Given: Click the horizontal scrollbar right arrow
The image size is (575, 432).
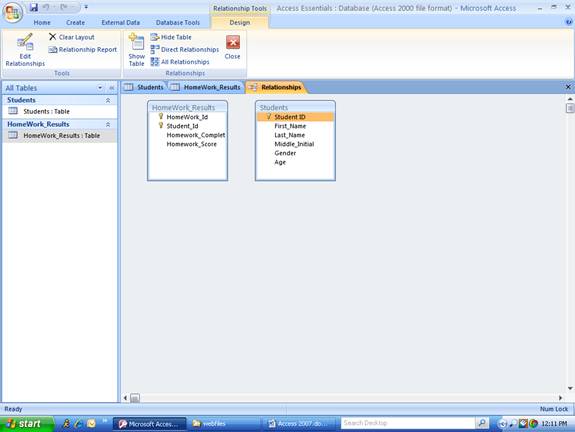Looking at the screenshot, I should coord(560,398).
